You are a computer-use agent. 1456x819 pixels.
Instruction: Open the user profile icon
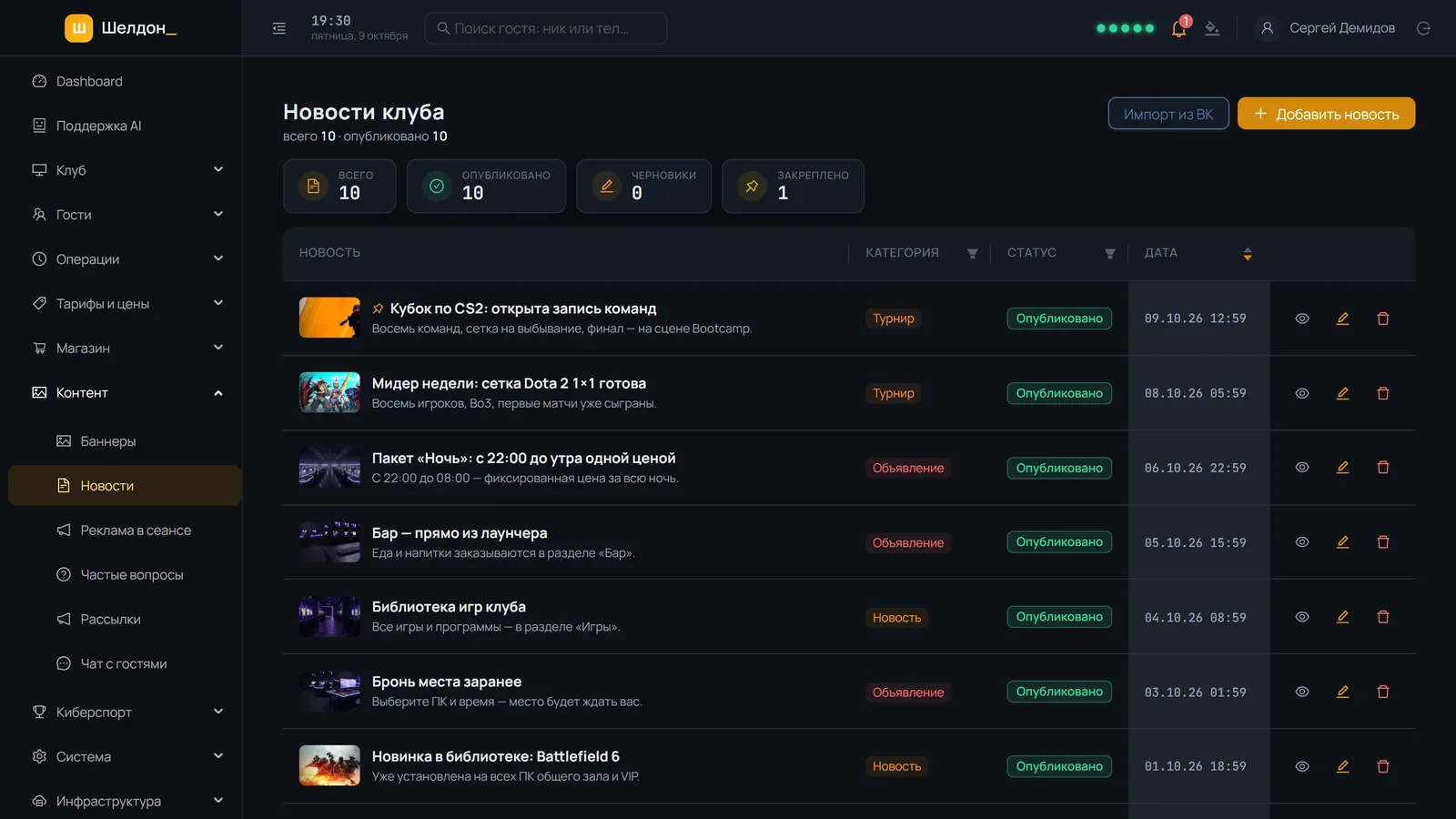tap(1267, 28)
